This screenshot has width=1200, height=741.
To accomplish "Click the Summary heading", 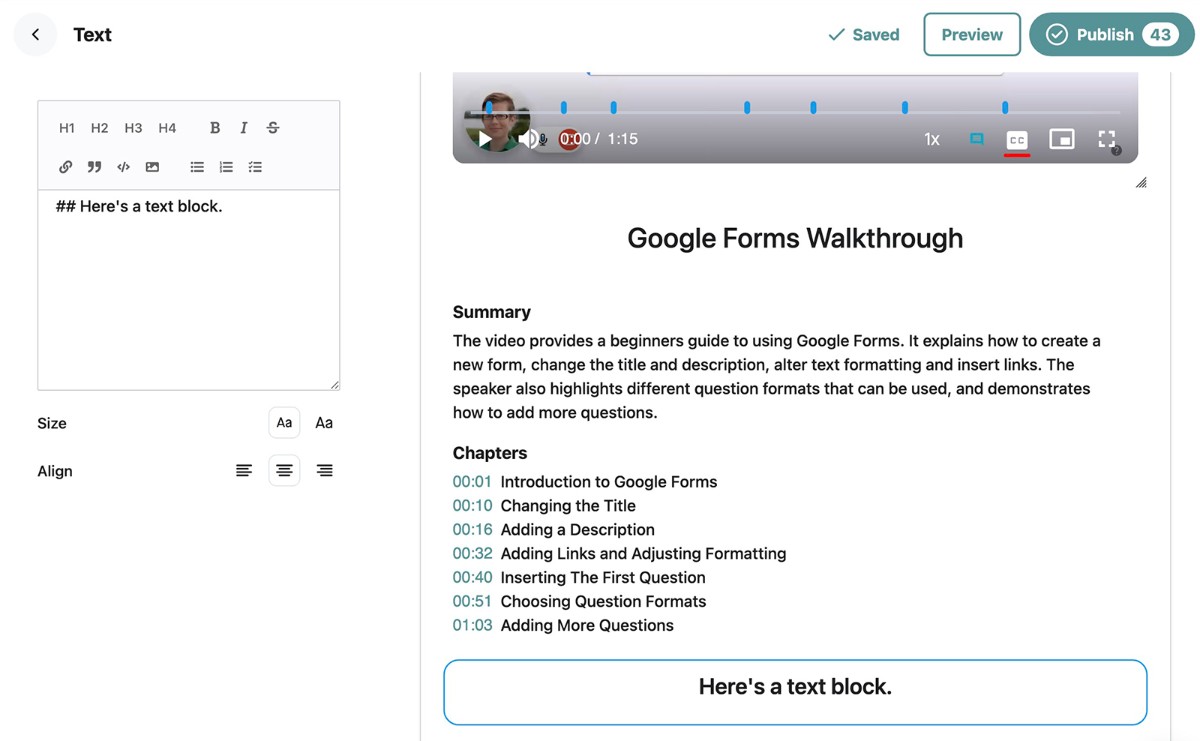I will pyautogui.click(x=492, y=312).
